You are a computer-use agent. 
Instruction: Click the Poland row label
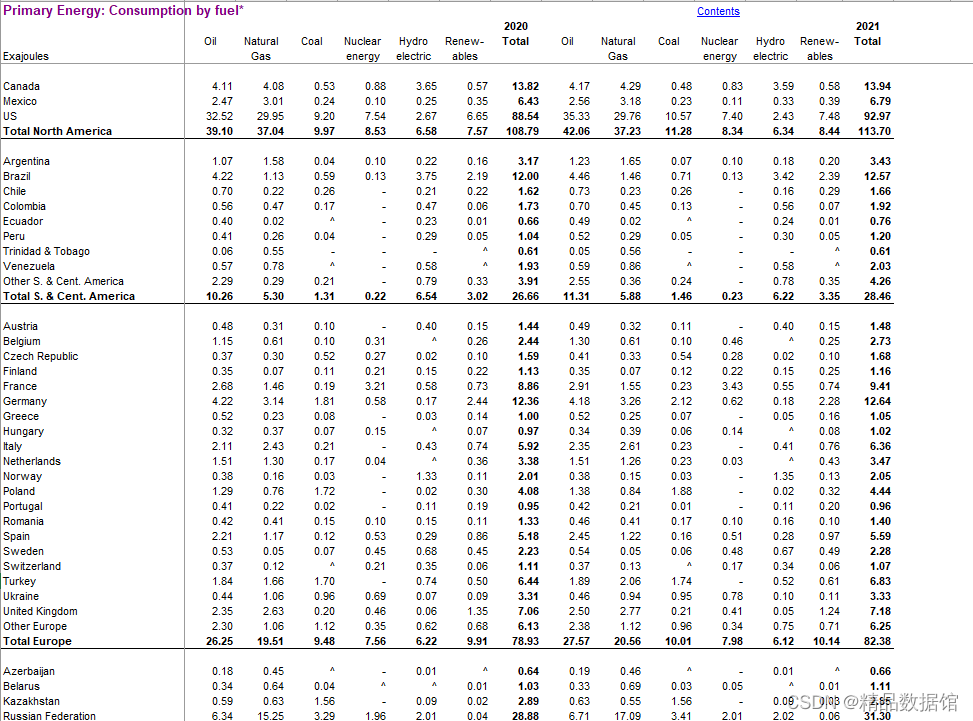[19, 491]
